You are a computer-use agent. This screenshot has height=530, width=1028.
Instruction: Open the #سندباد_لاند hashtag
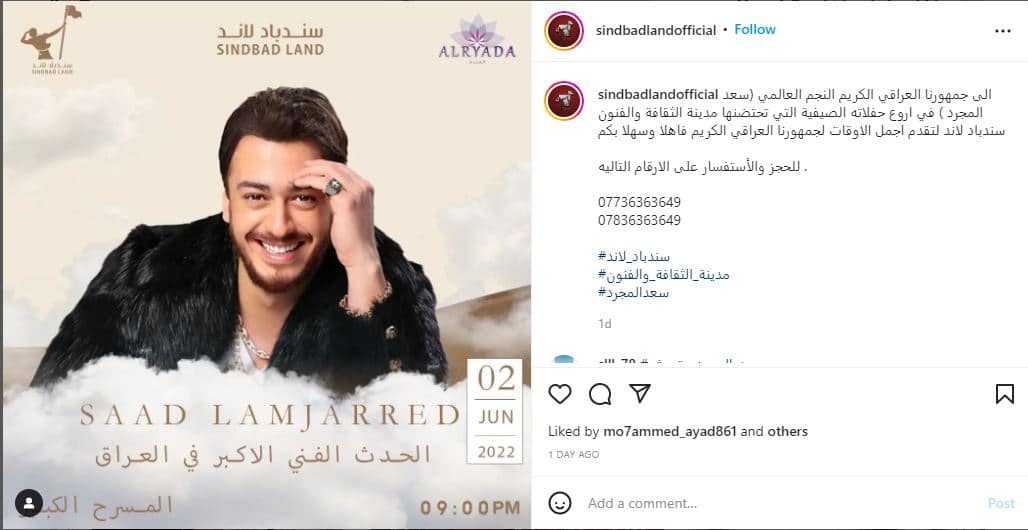click(x=634, y=256)
